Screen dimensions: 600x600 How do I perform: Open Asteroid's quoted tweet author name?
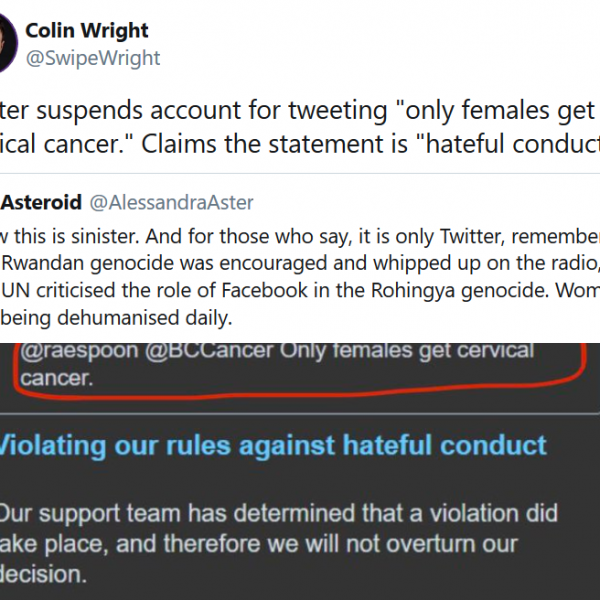[x=40, y=203]
